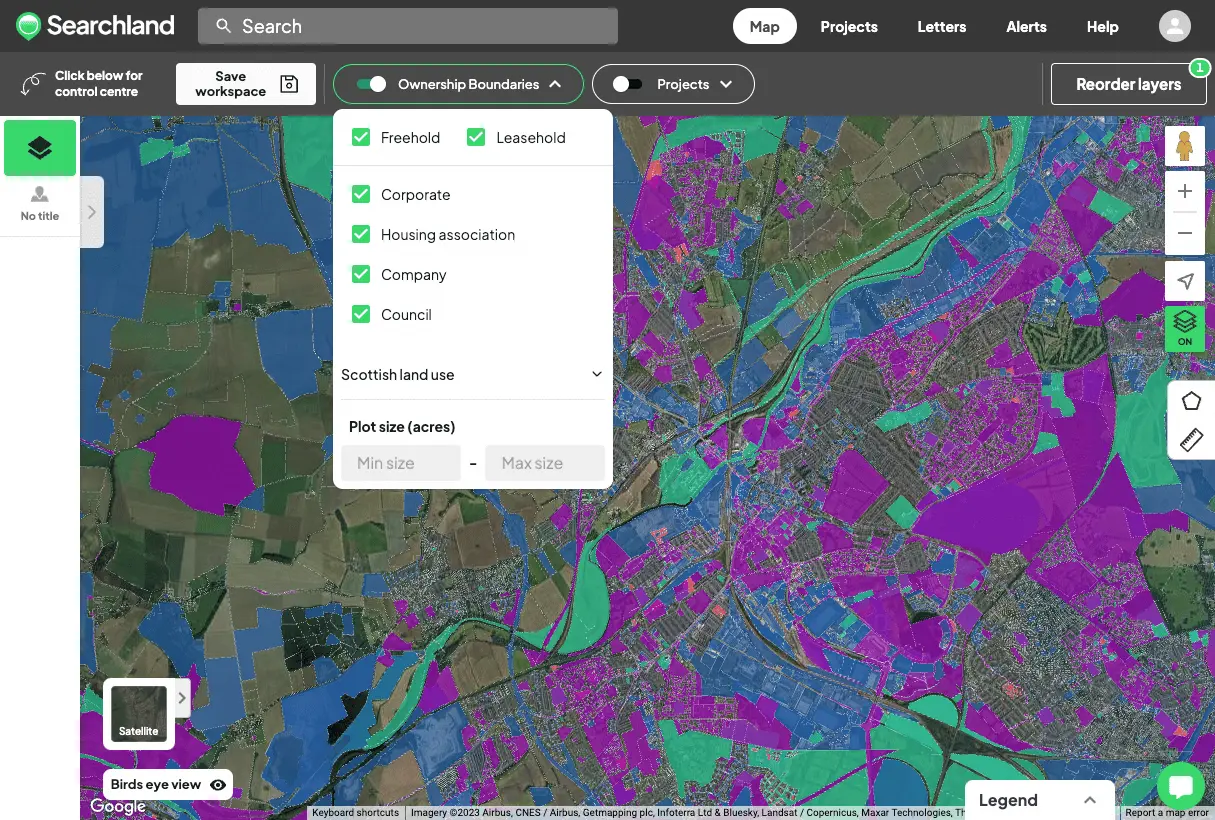This screenshot has width=1215, height=820.
Task: Open the Letters nav item
Action: pos(942,27)
